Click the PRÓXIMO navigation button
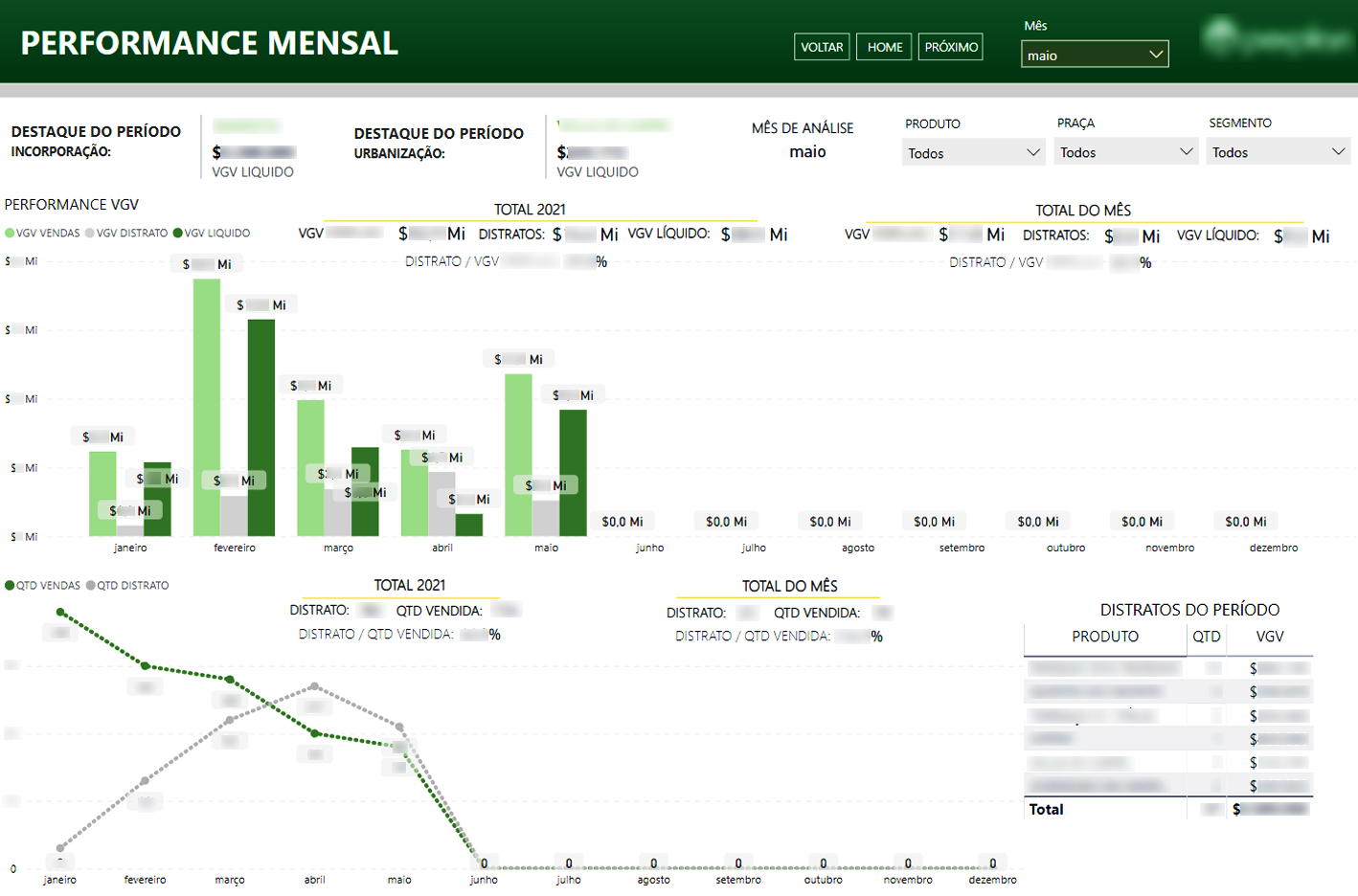The image size is (1358, 896). pyautogui.click(x=951, y=47)
